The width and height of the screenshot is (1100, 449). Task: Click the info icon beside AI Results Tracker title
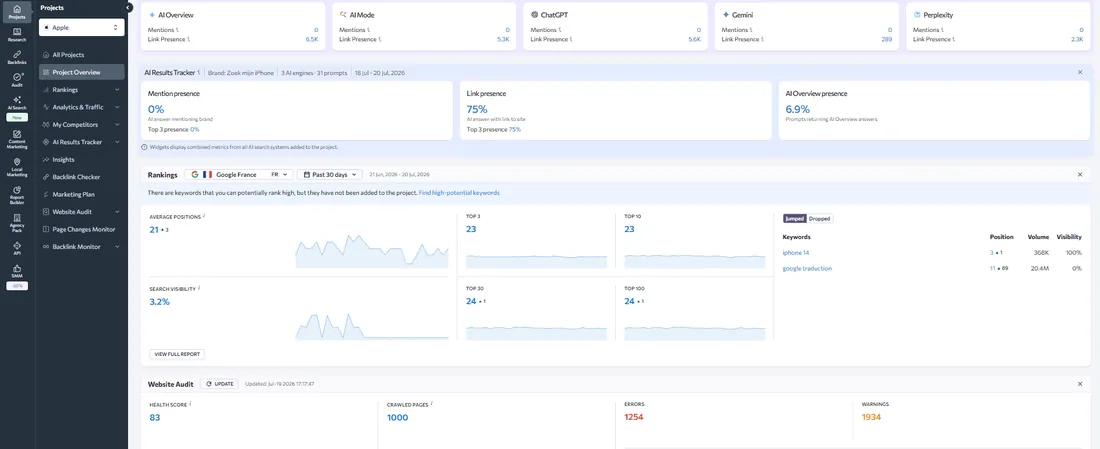pyautogui.click(x=199, y=72)
